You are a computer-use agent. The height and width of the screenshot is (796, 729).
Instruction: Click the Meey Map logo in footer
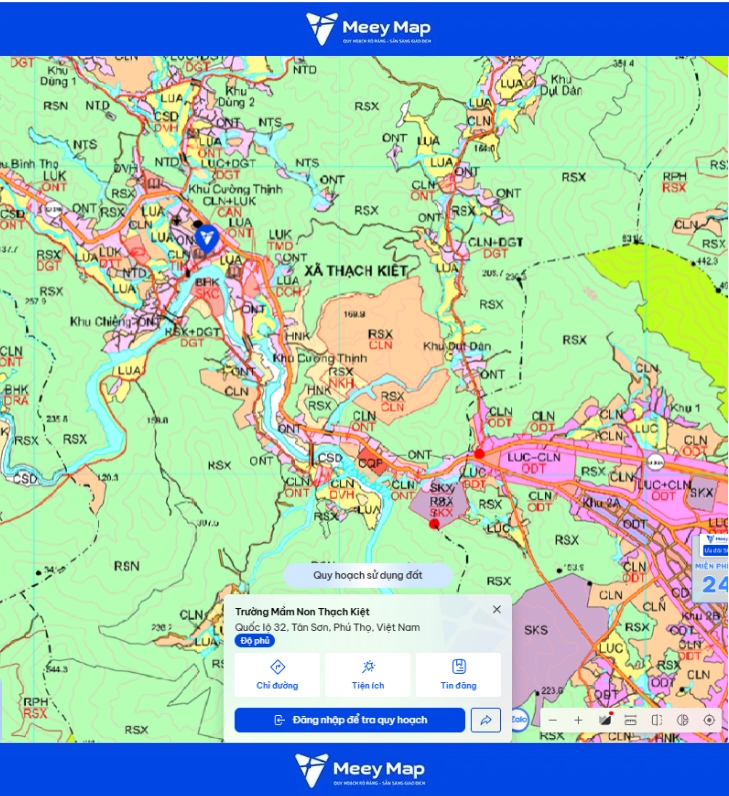pyautogui.click(x=360, y=770)
